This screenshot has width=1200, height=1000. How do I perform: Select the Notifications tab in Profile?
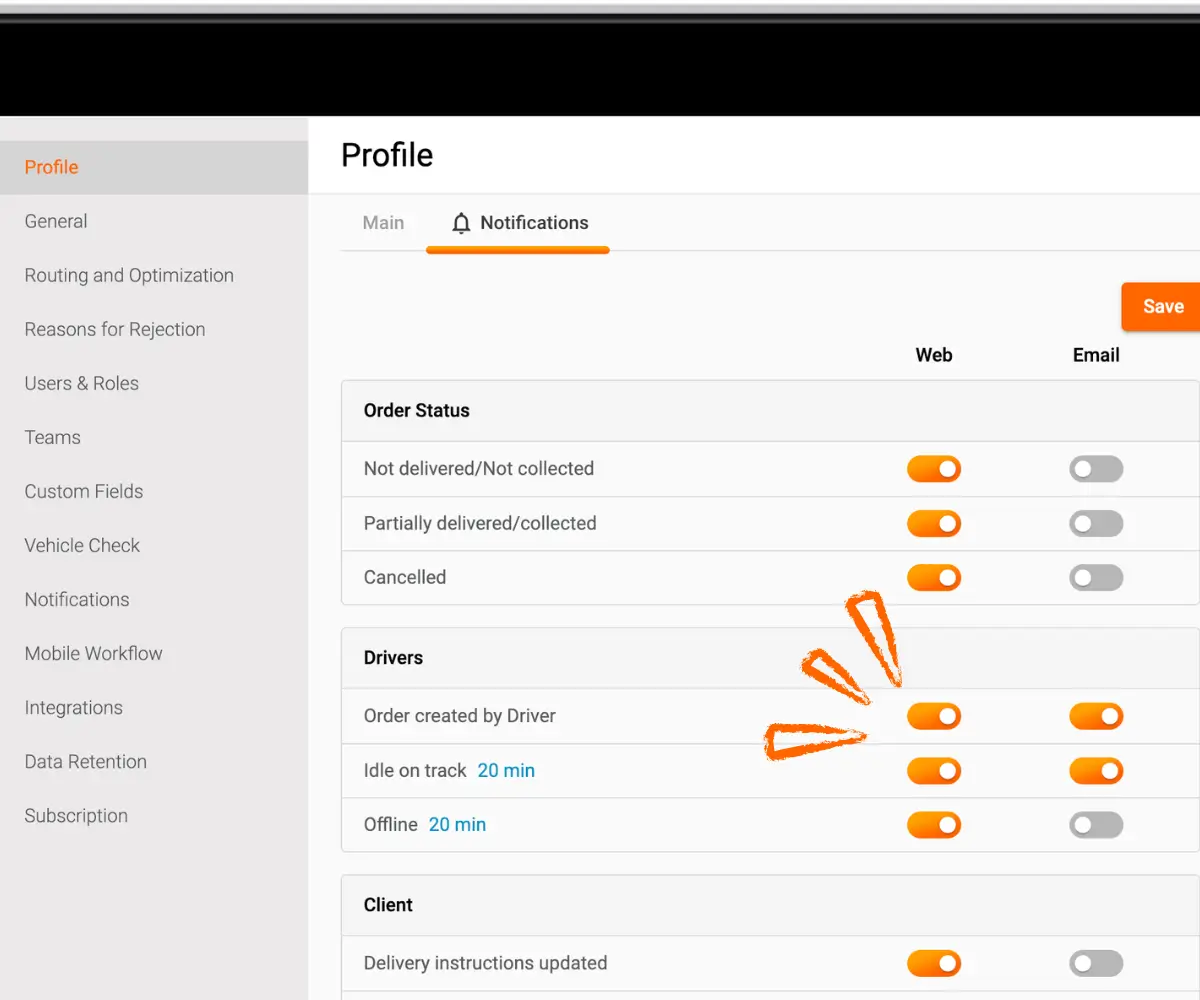pyautogui.click(x=518, y=223)
